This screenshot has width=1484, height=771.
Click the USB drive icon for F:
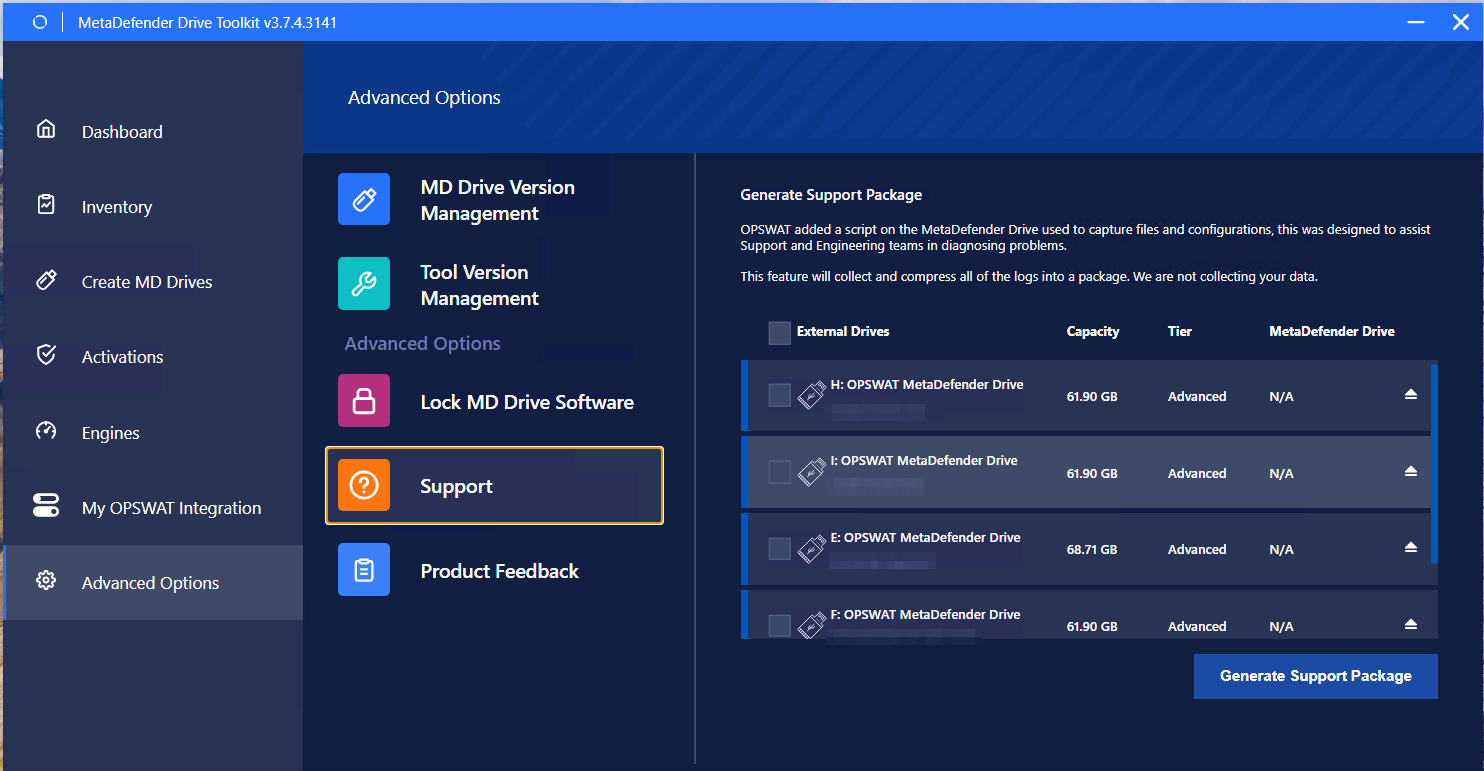[x=811, y=626]
